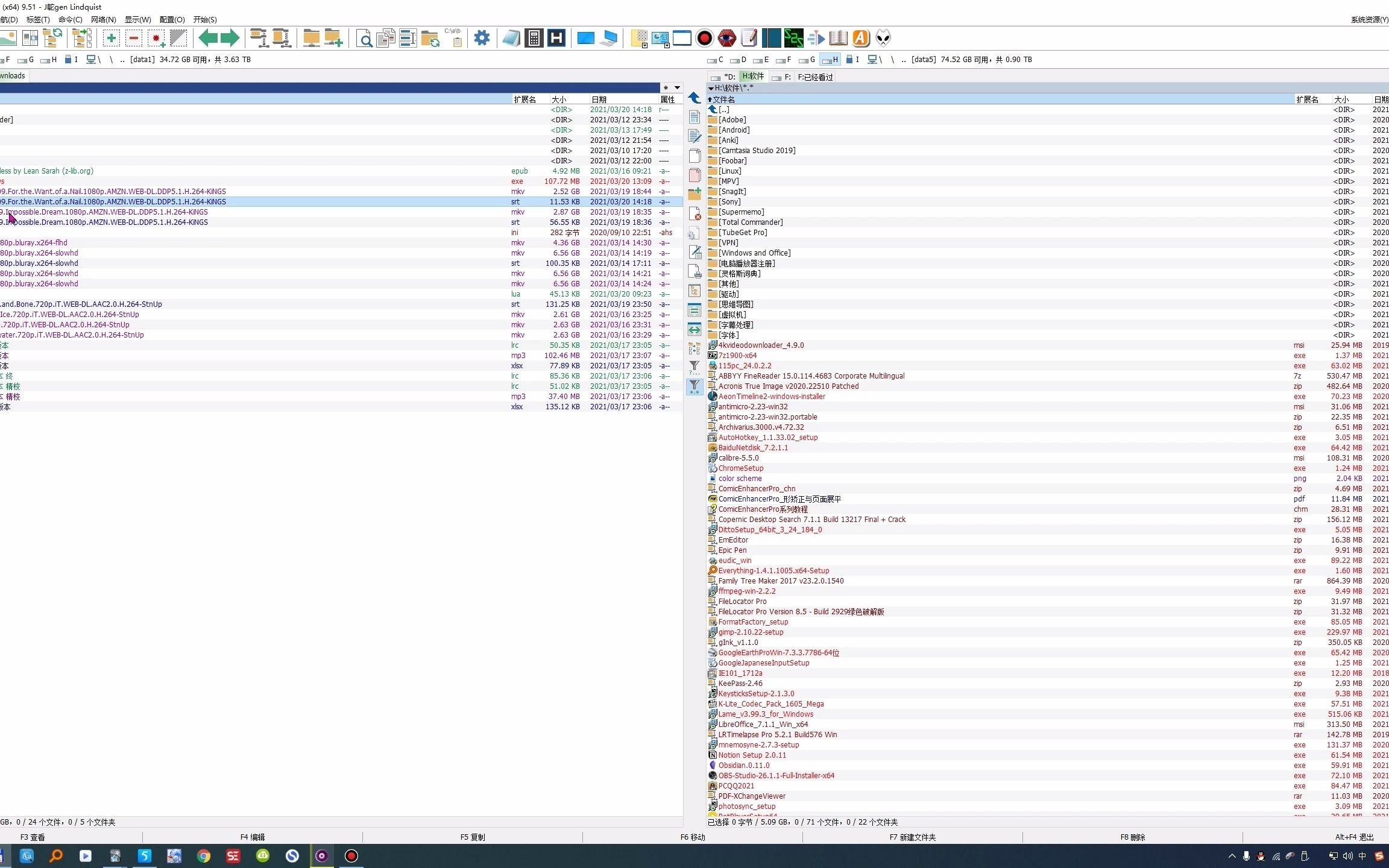This screenshot has height=868, width=1389.
Task: Sort right panel by 文件名 header
Action: point(1001,99)
